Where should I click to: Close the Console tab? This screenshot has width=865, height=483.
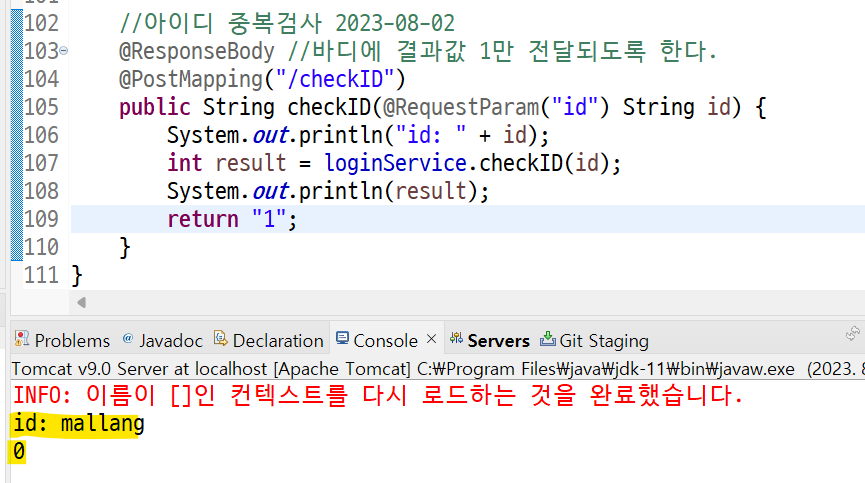click(x=431, y=339)
